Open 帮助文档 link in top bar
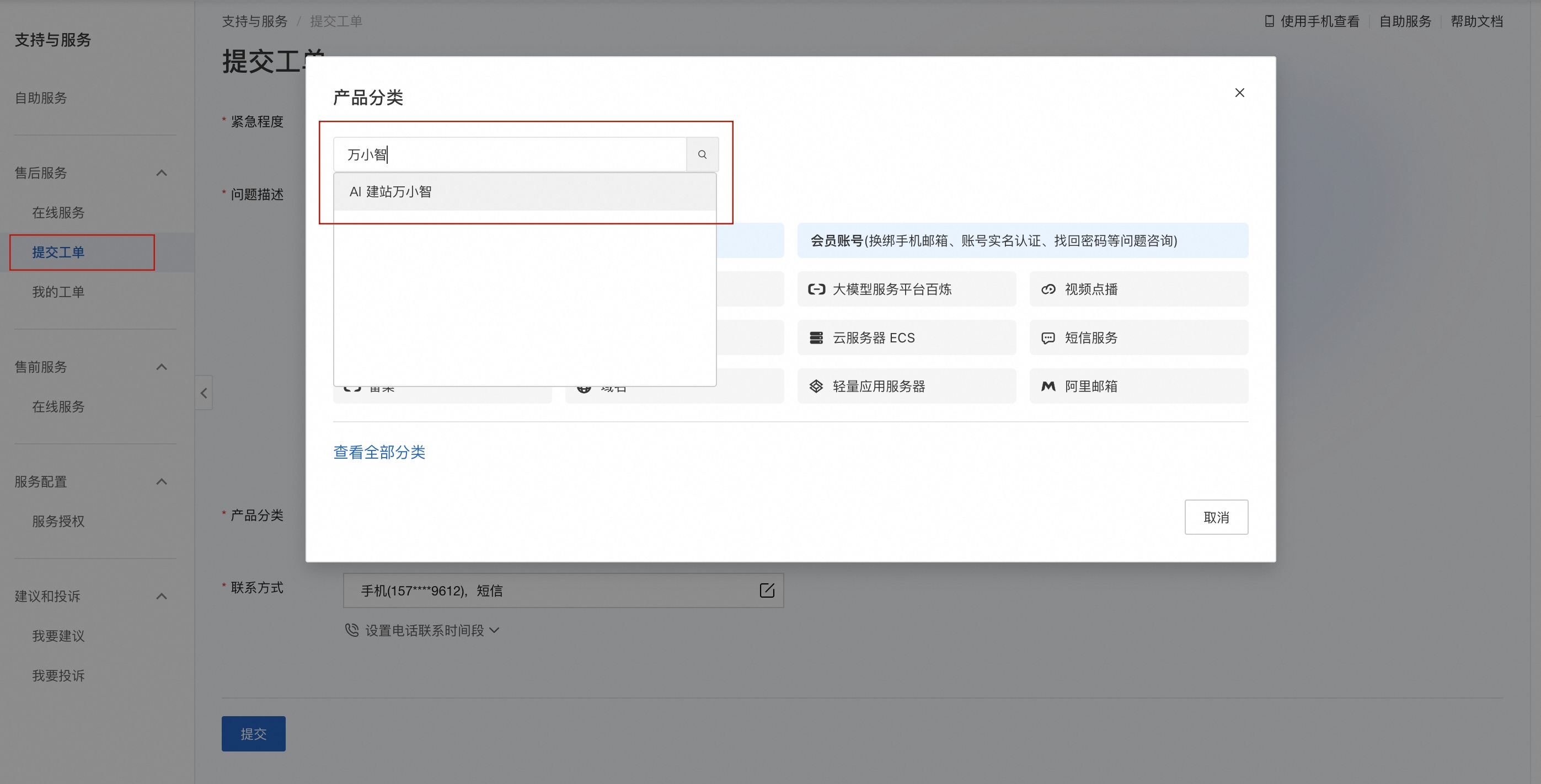 [x=1476, y=22]
